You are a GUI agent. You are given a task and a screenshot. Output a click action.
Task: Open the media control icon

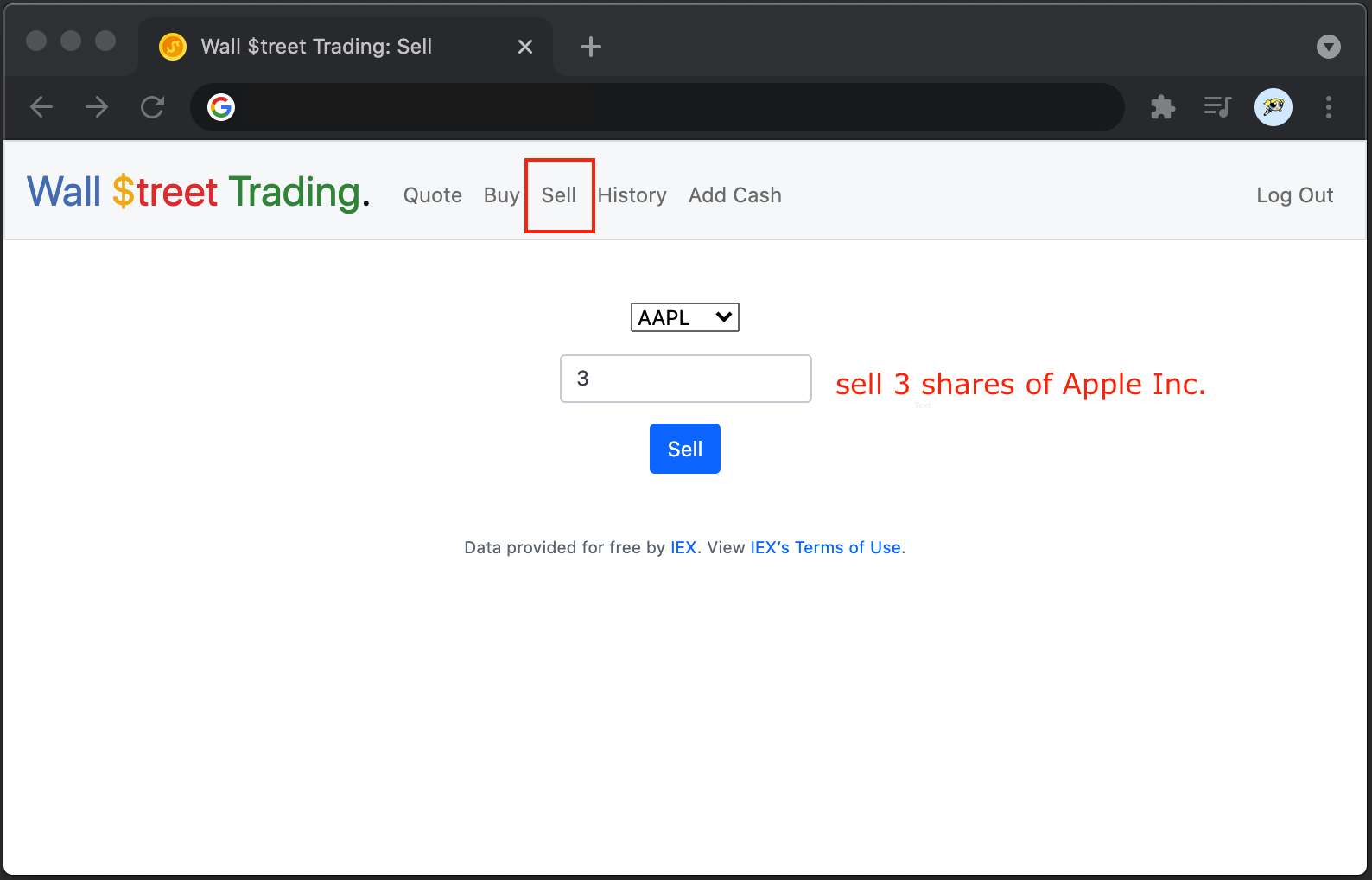[x=1218, y=107]
